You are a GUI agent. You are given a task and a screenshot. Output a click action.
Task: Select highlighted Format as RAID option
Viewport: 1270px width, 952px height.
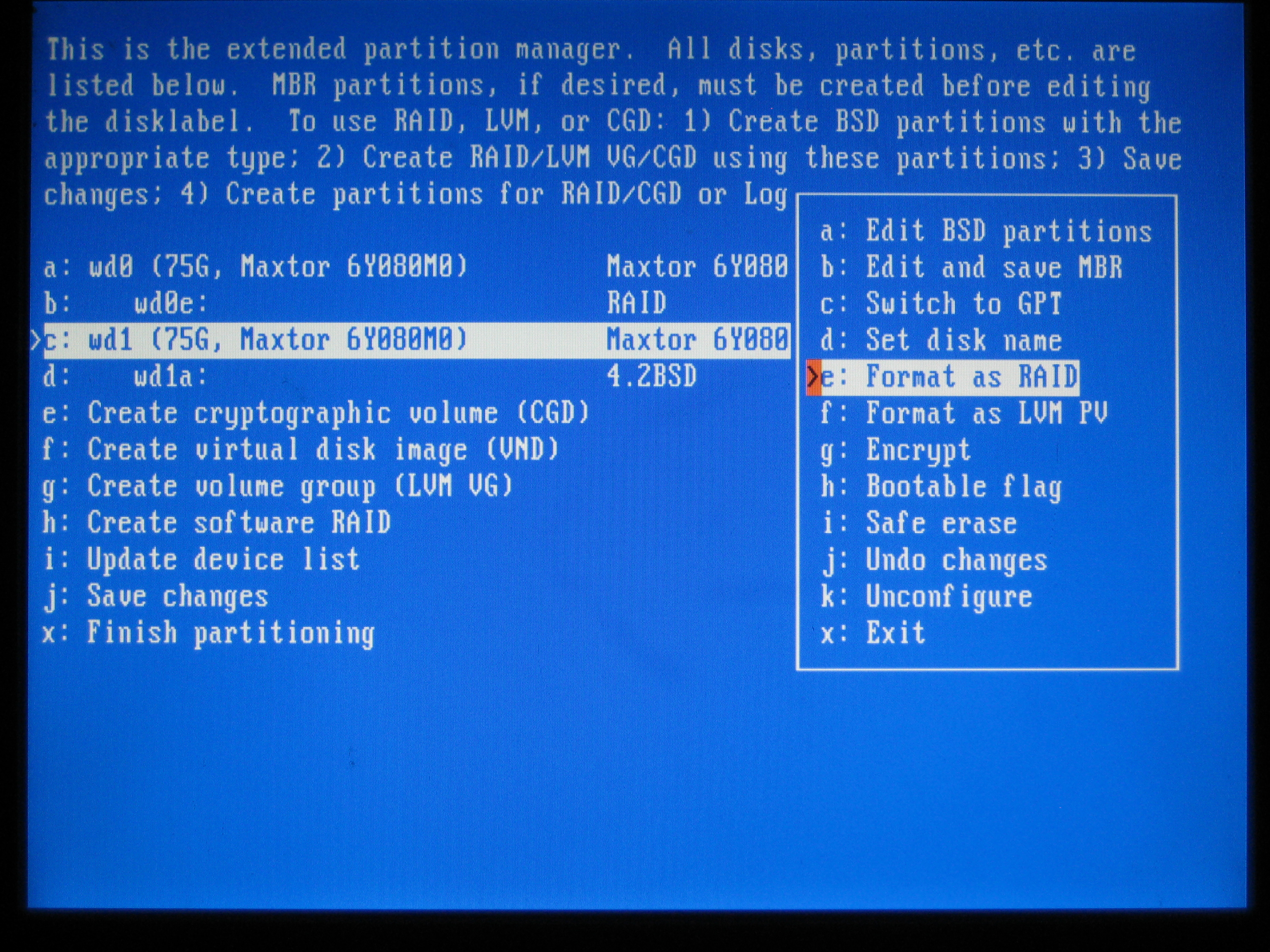(943, 377)
